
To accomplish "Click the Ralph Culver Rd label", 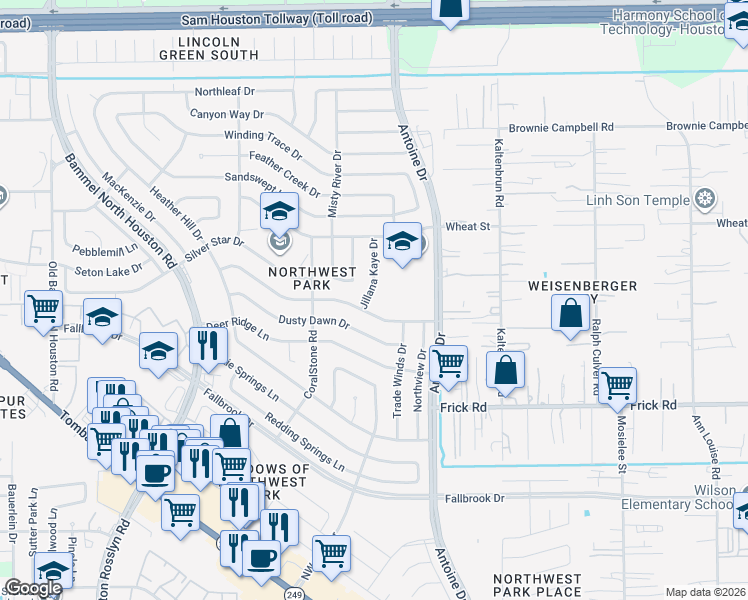I will pyautogui.click(x=596, y=357).
